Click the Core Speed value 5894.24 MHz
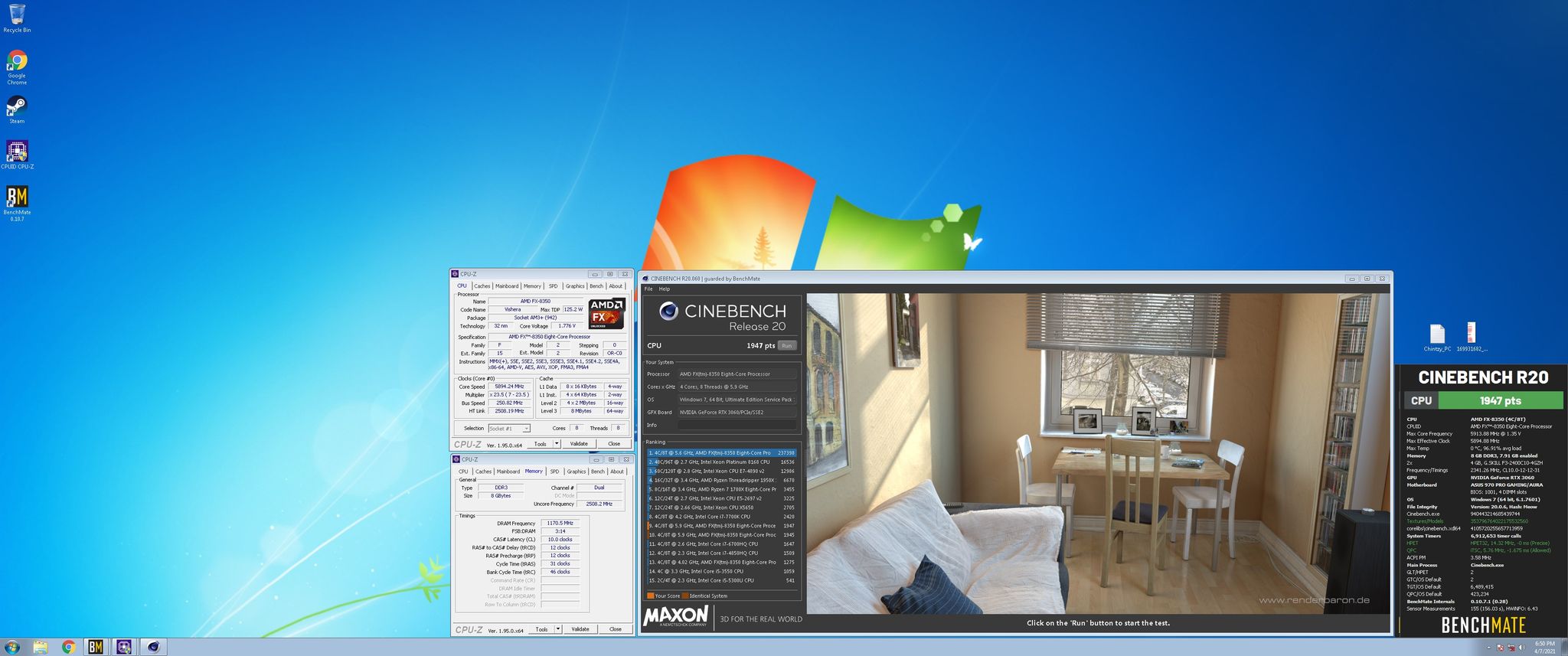This screenshot has height=656, width=1568. coord(509,387)
